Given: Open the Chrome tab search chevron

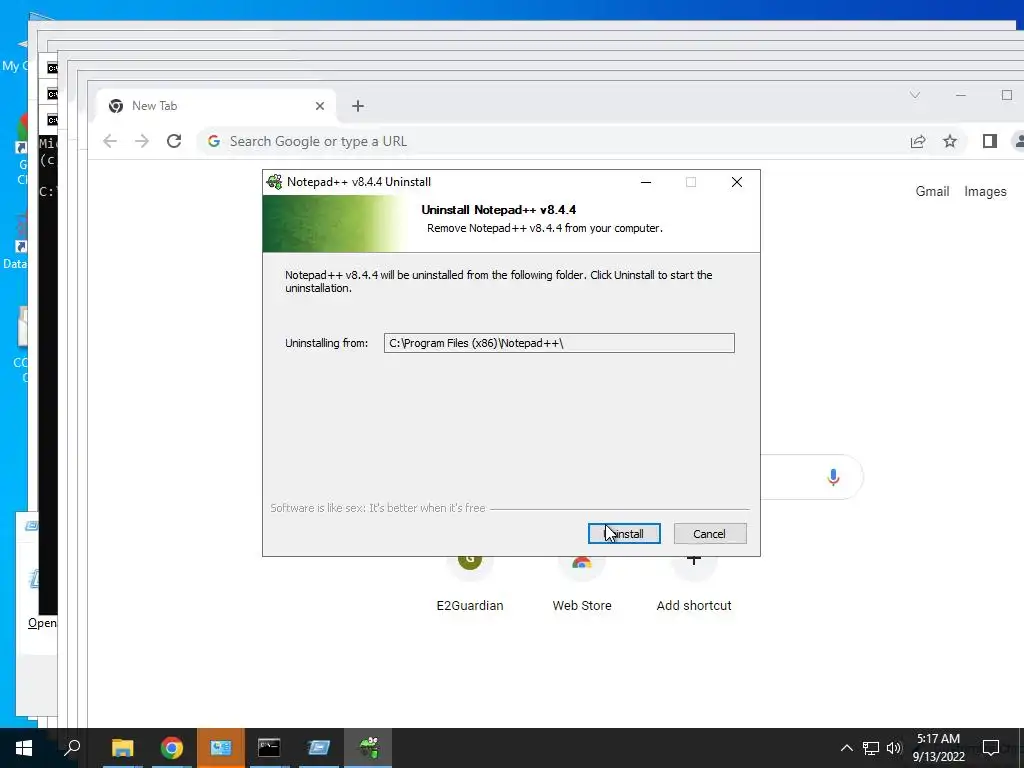Looking at the screenshot, I should (915, 95).
